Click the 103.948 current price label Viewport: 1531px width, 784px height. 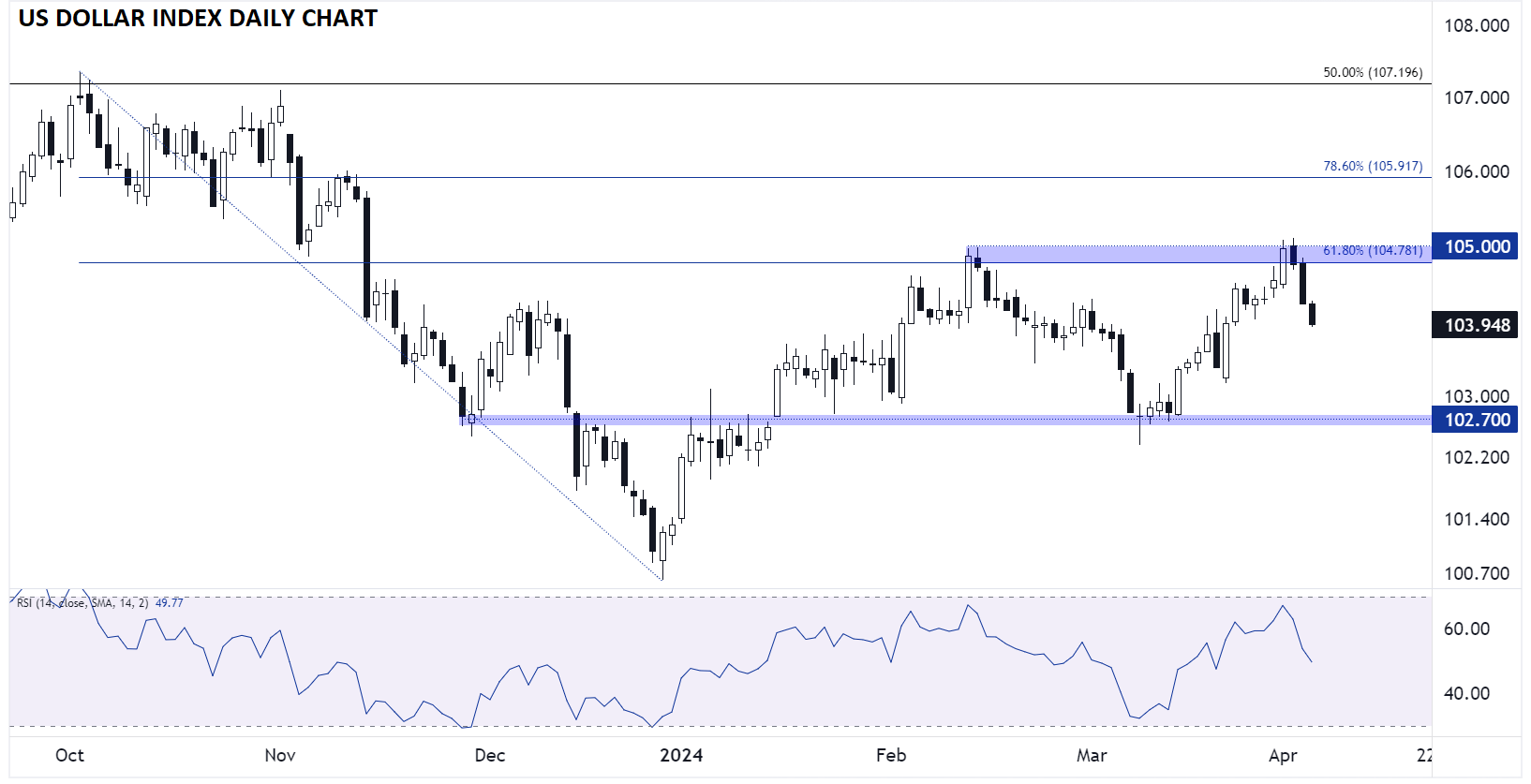click(x=1475, y=325)
